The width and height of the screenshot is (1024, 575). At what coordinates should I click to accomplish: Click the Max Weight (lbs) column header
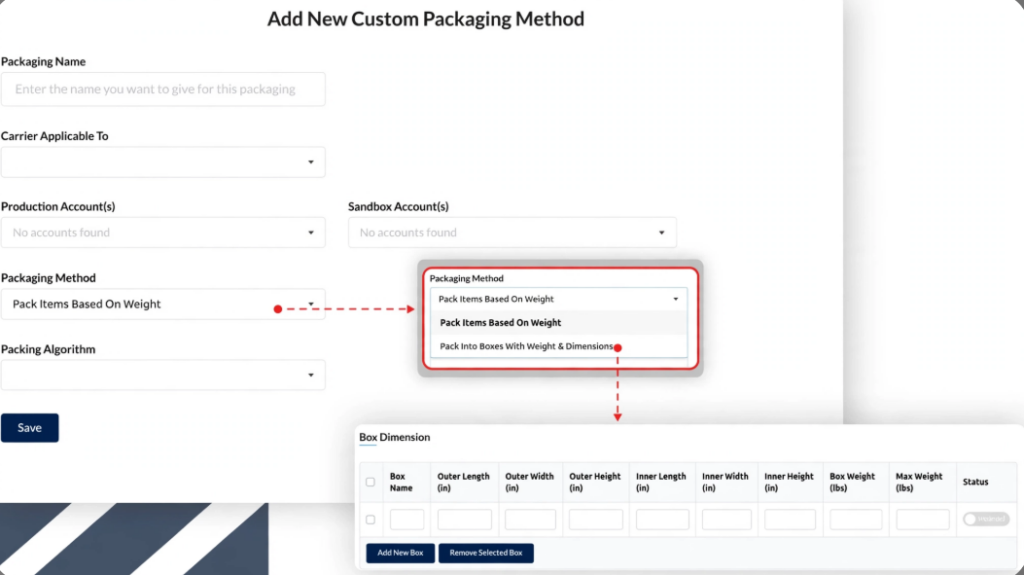pyautogui.click(x=919, y=482)
